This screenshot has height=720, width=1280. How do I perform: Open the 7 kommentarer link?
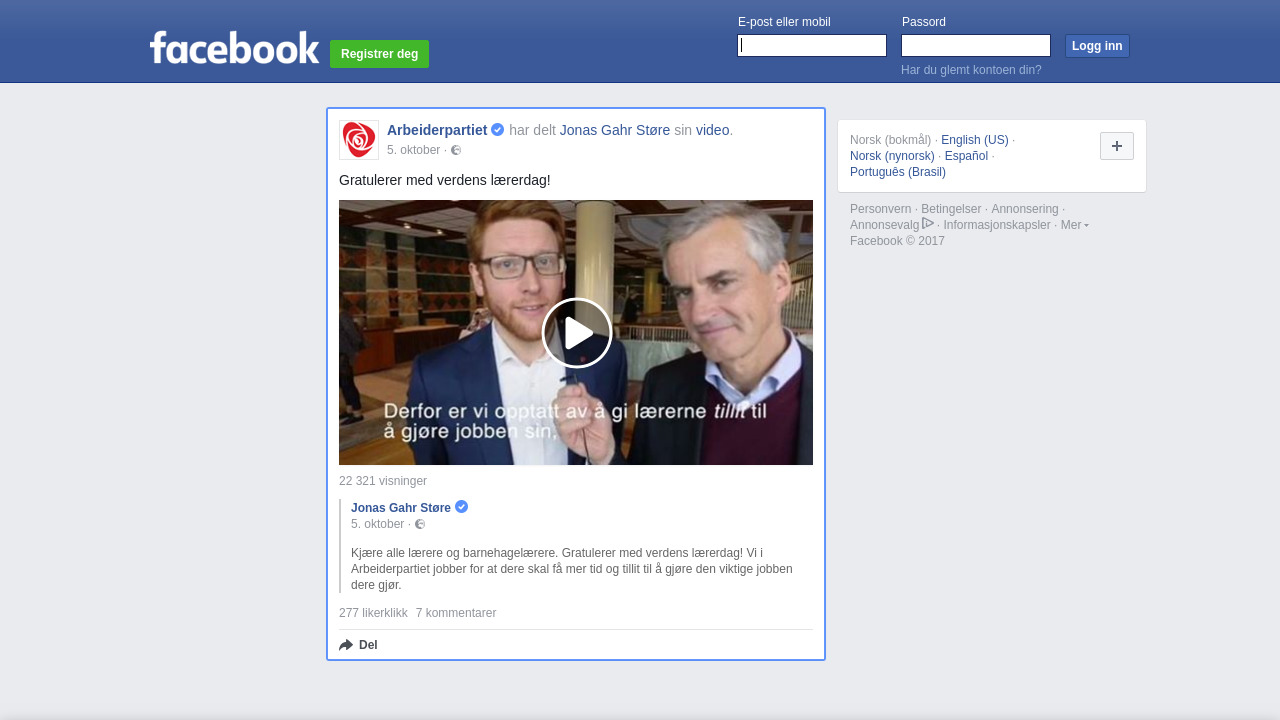click(456, 613)
